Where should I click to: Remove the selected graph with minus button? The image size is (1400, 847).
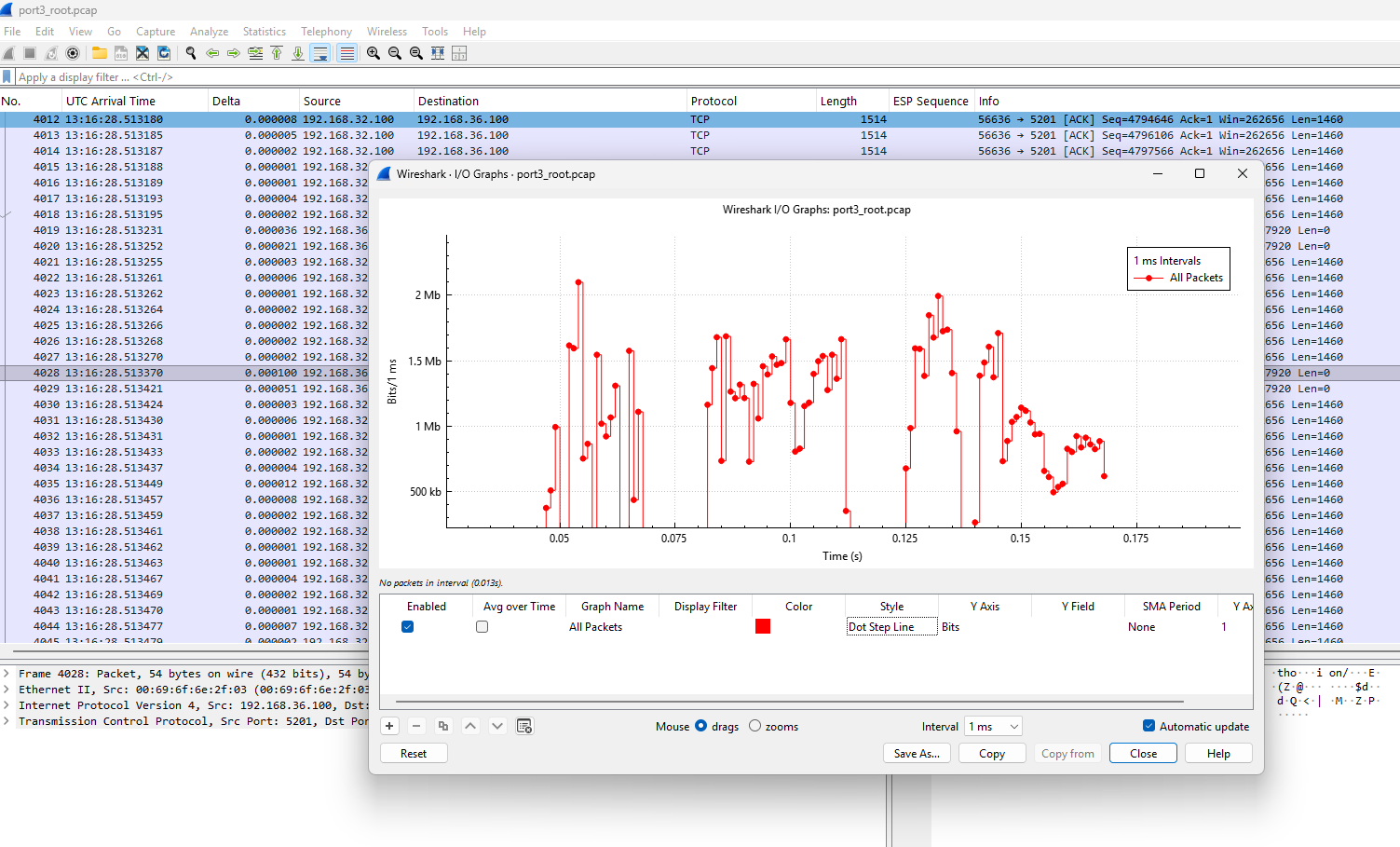pos(416,726)
